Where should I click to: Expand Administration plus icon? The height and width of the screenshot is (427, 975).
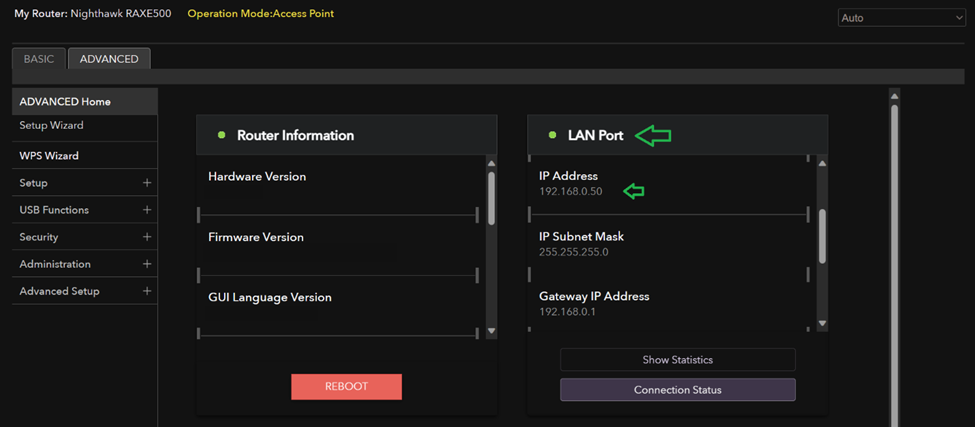147,264
